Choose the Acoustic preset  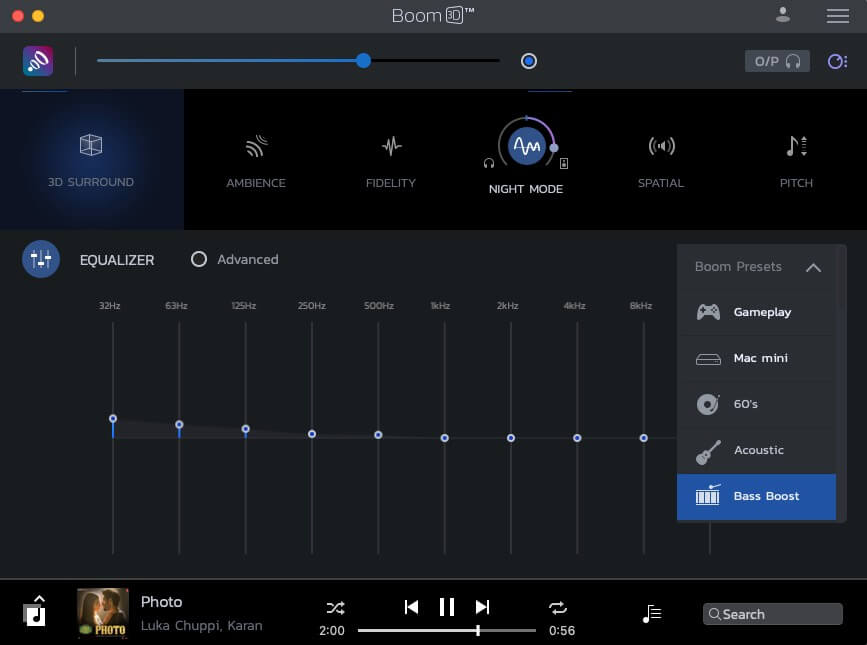[x=756, y=450]
